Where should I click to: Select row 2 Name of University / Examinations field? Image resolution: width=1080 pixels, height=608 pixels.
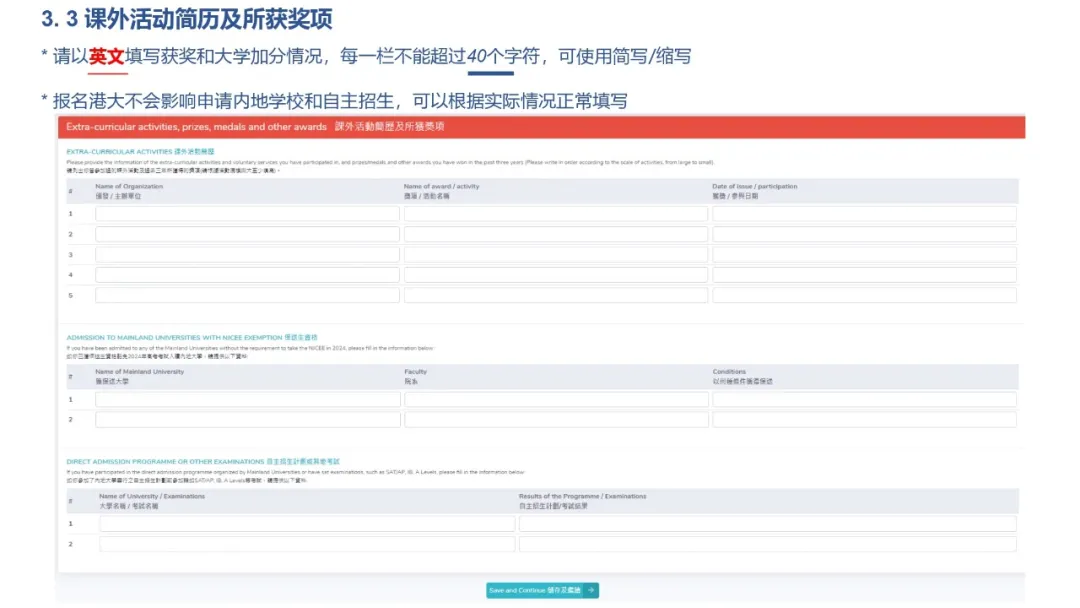[x=307, y=544]
